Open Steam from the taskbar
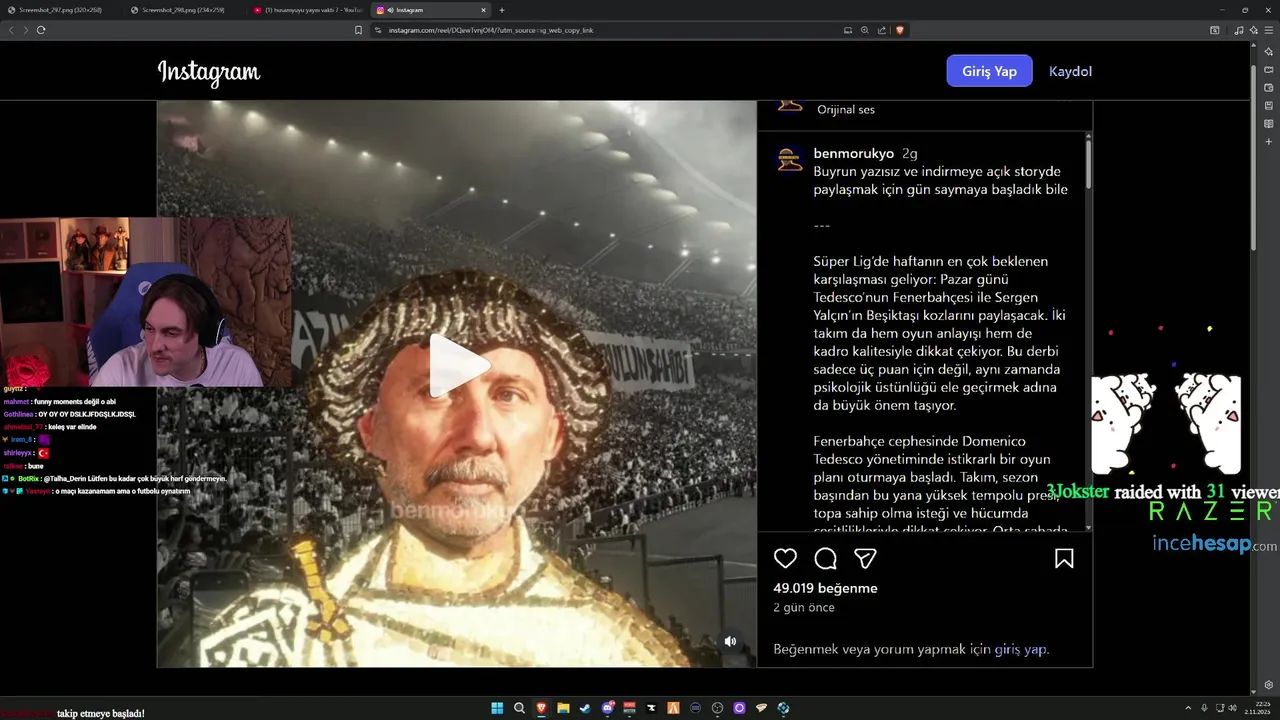 (585, 708)
